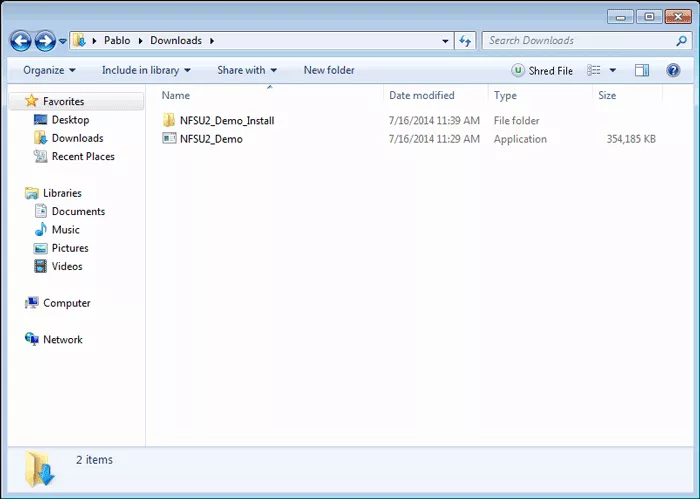This screenshot has width=700, height=499.
Task: Select the NFSU2_Demo_Install folder name
Action: tap(227, 121)
